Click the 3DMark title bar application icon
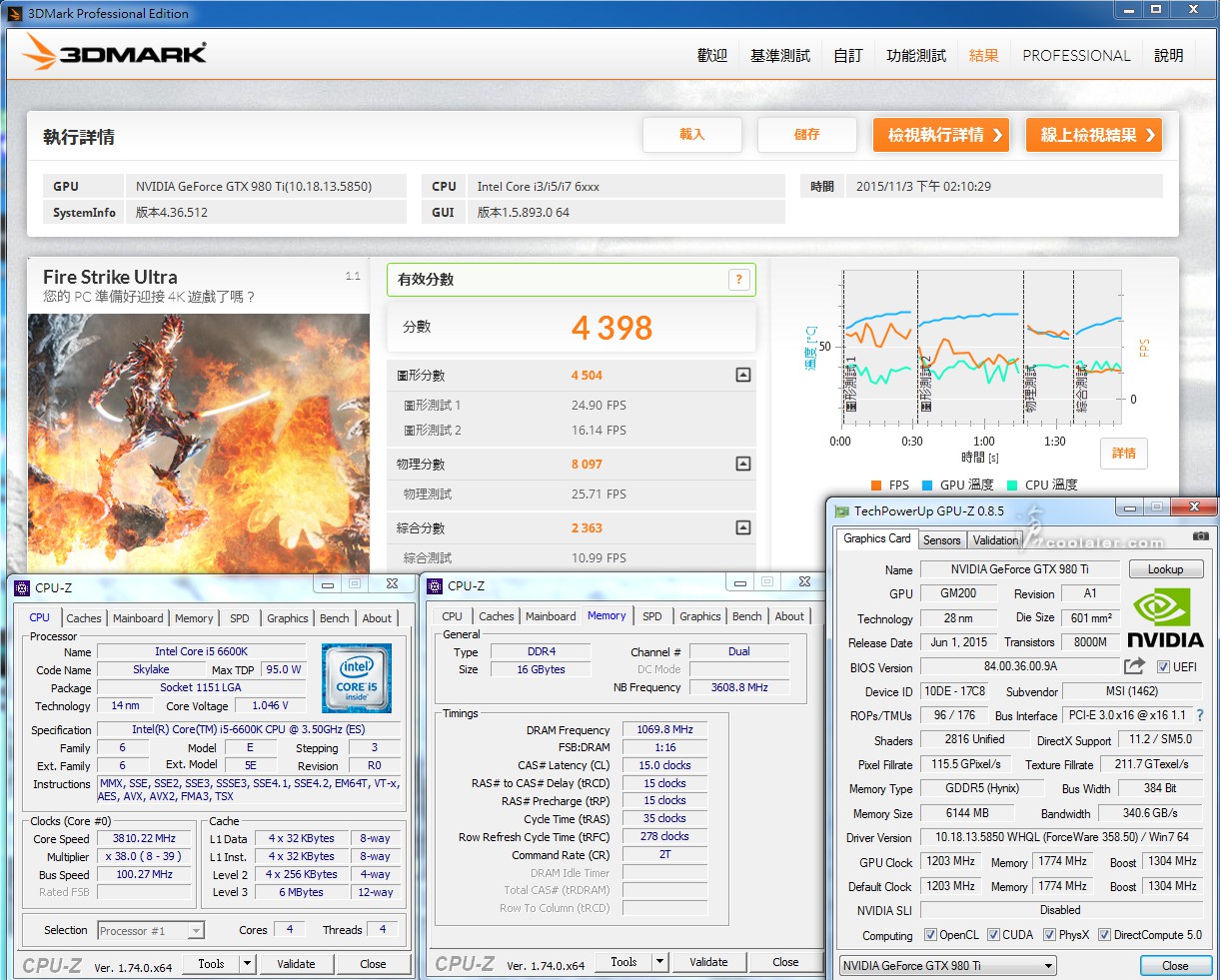 (14, 14)
